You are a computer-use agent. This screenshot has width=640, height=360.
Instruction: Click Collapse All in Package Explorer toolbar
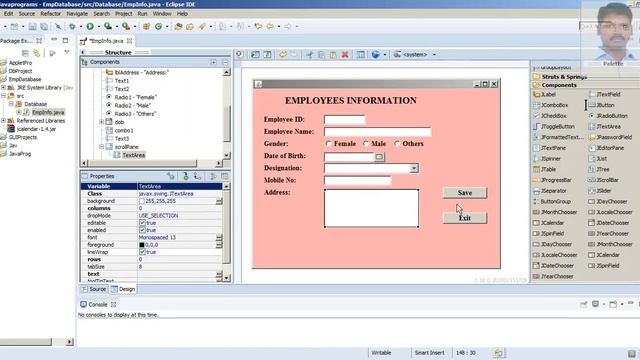pyautogui.click(x=25, y=53)
